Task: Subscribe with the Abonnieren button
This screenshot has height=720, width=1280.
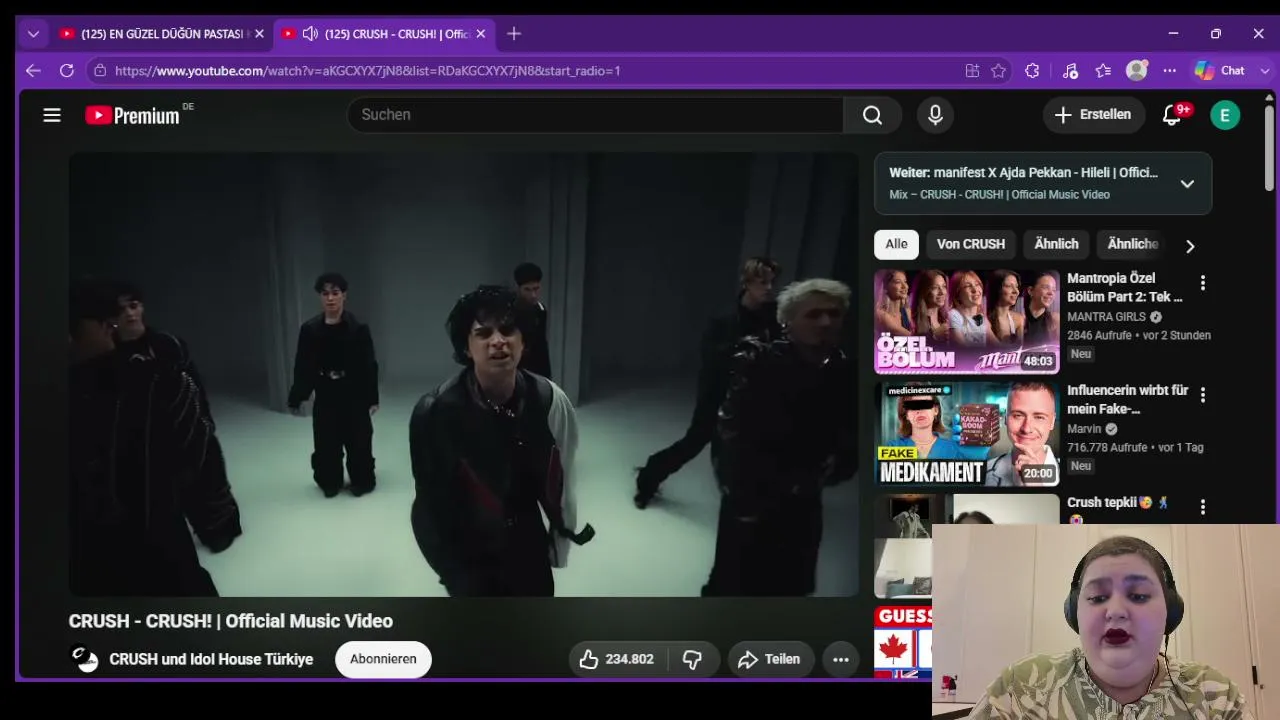Action: [383, 659]
